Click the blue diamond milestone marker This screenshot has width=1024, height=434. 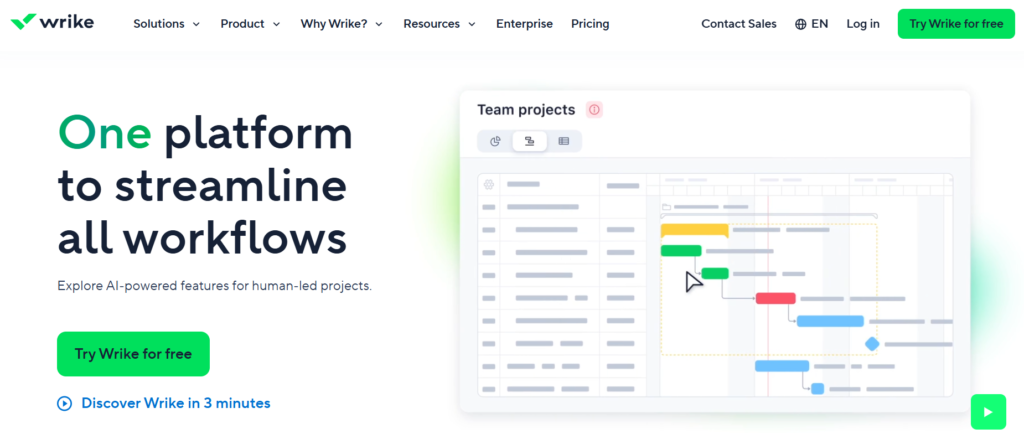pyautogui.click(x=871, y=344)
